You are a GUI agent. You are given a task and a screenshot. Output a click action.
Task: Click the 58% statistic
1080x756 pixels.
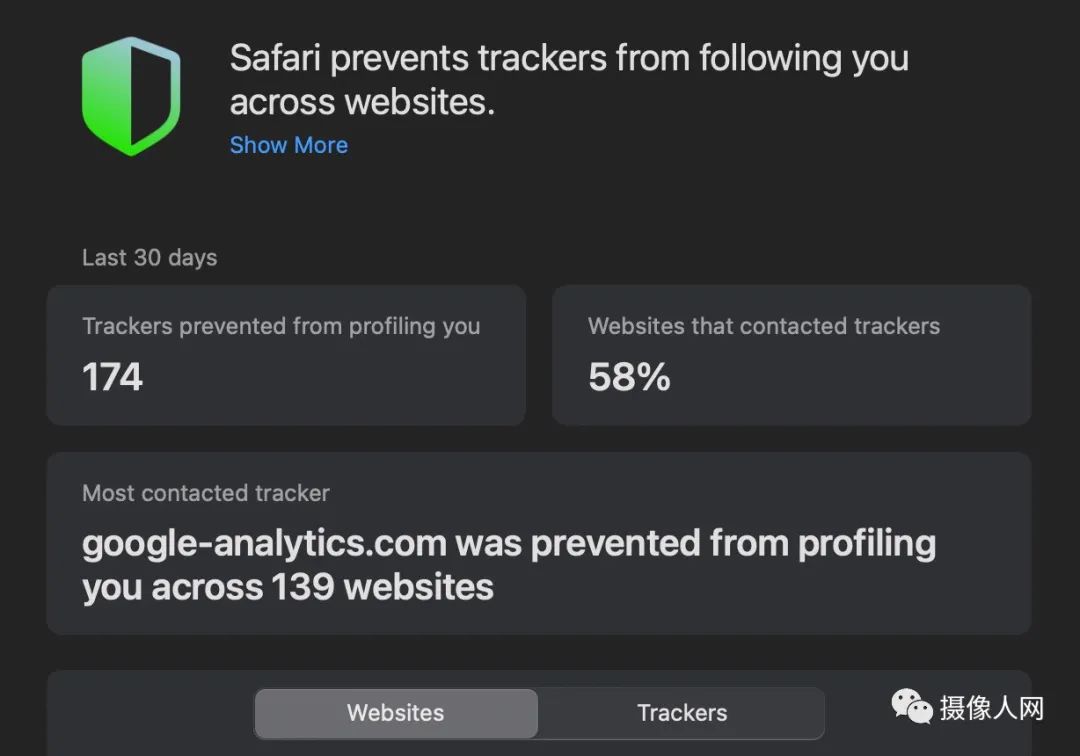point(629,377)
